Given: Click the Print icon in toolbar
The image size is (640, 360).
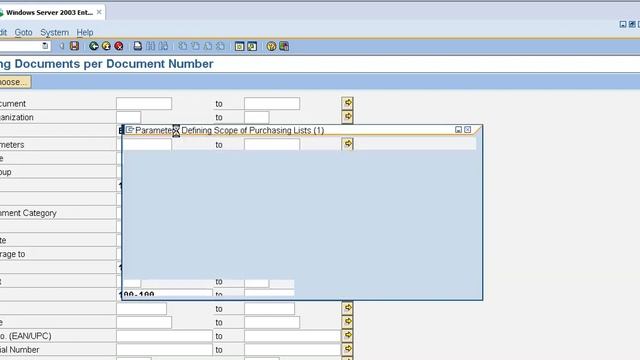Looking at the screenshot, I should tap(138, 46).
